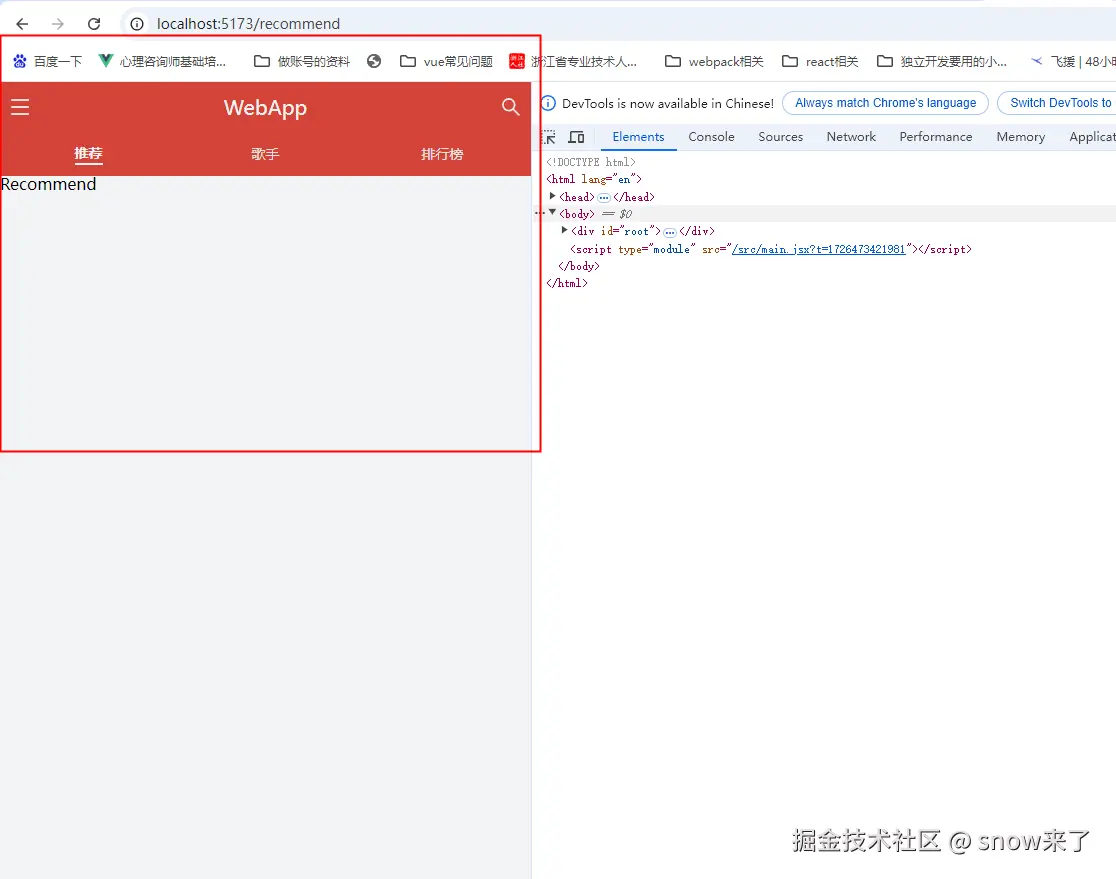Select the closing body tag line
Screen dimensions: 1116x879
pyautogui.click(x=579, y=266)
